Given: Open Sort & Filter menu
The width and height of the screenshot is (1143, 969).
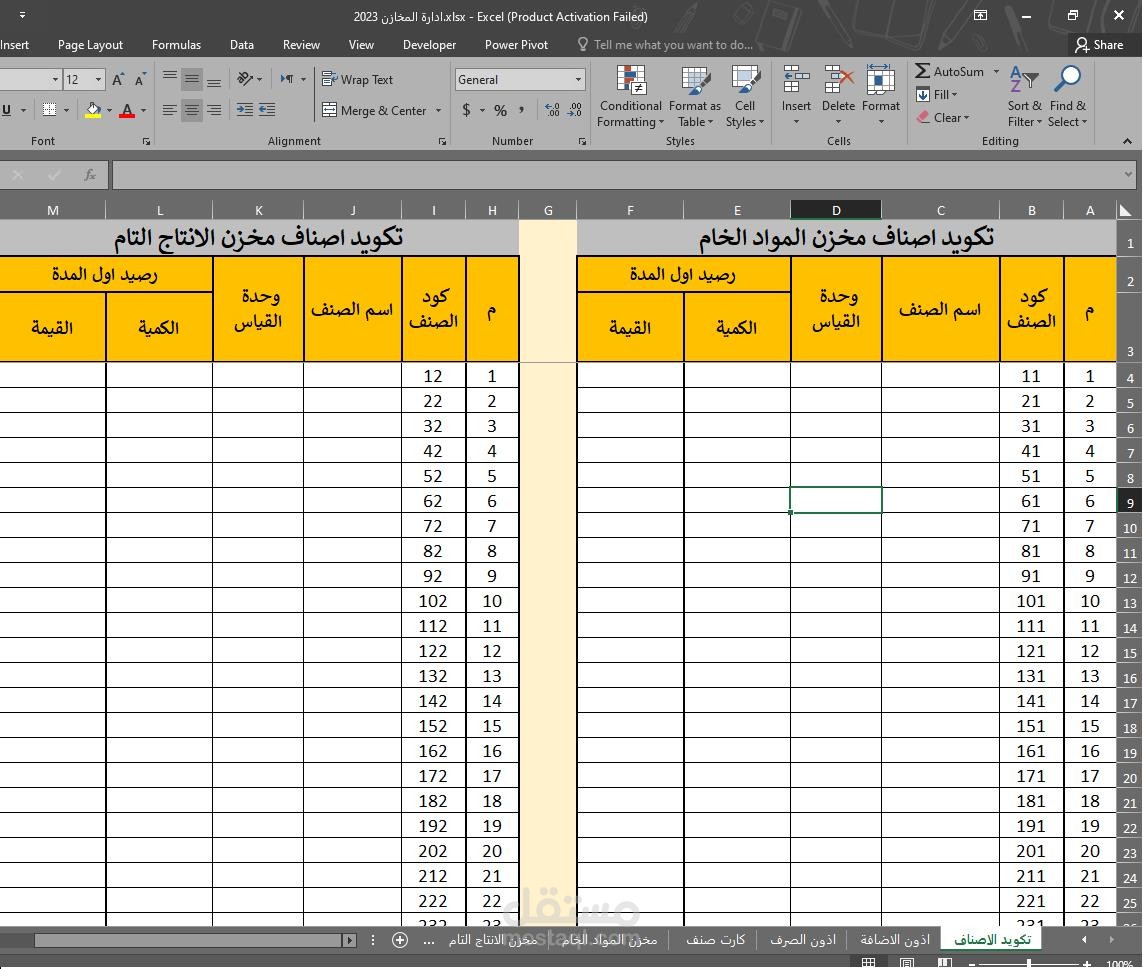Looking at the screenshot, I should click(x=1025, y=96).
